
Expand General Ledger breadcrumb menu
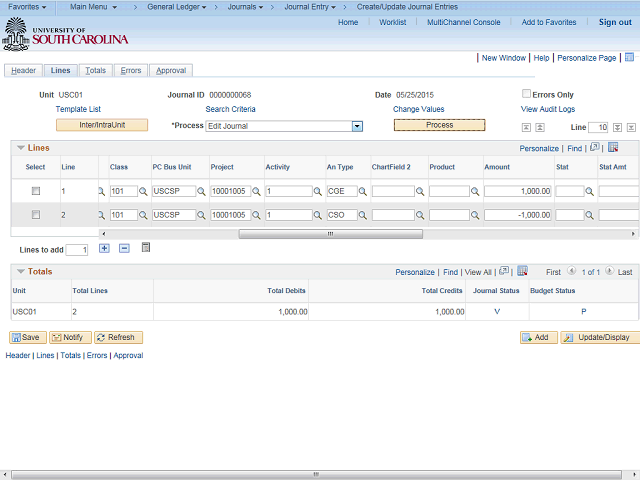coord(177,7)
